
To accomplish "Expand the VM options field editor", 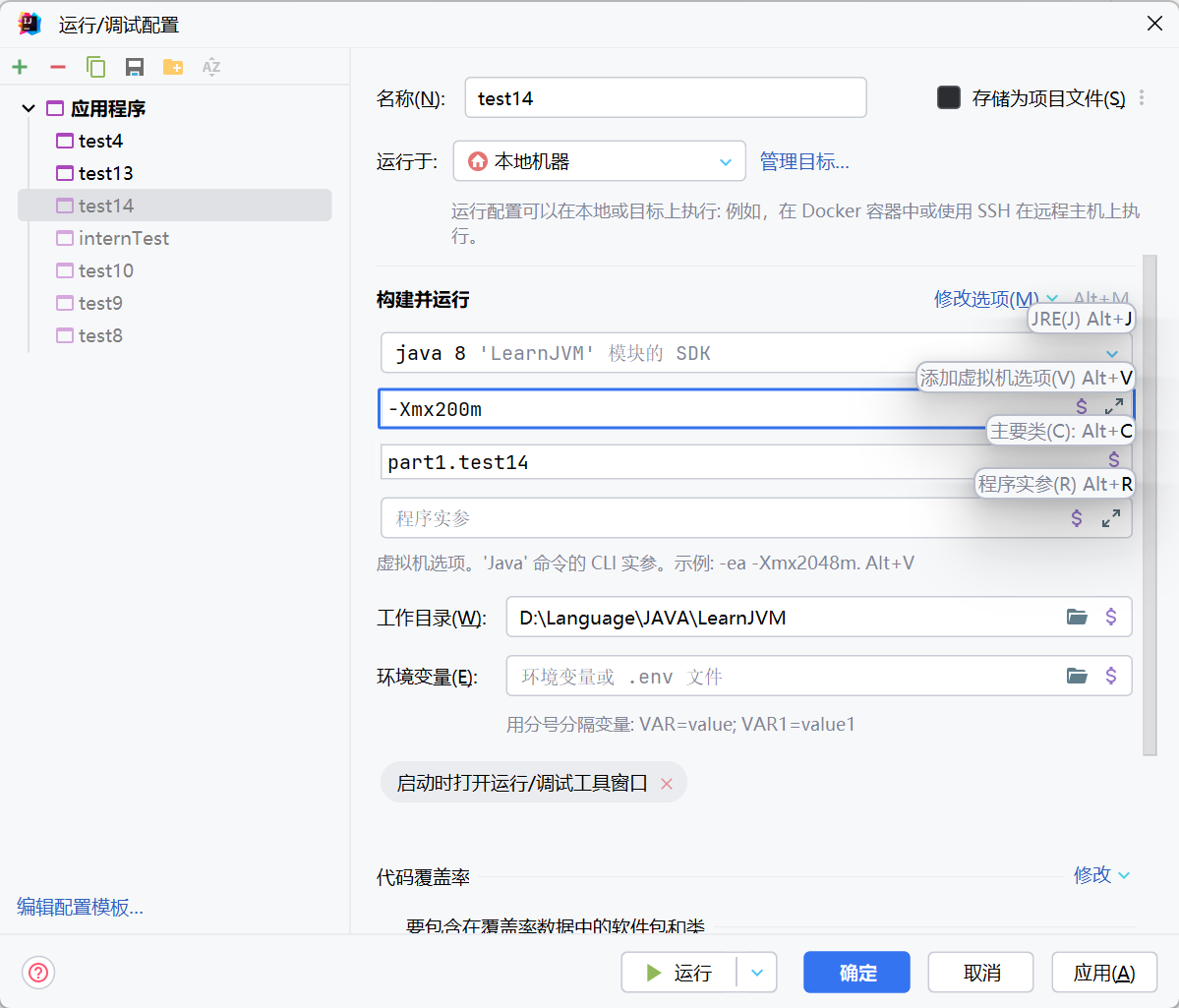I will (1112, 405).
